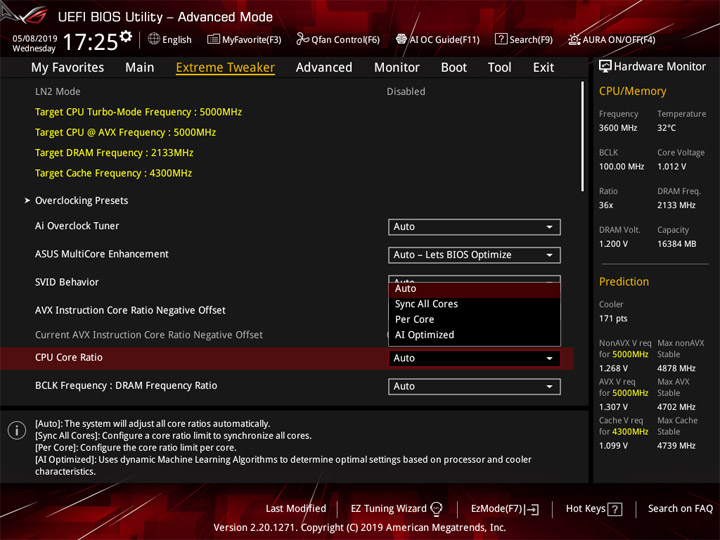
Task: Toggle AURA ON/OFF(F4) light icon
Action: 574,39
